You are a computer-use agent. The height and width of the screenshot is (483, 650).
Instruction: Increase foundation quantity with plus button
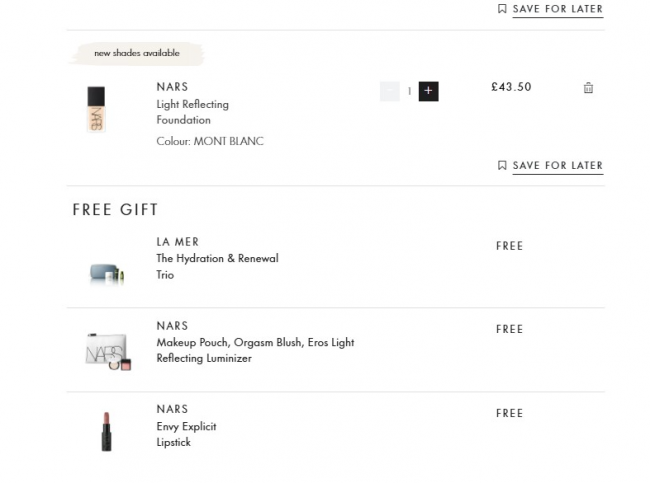pos(428,91)
